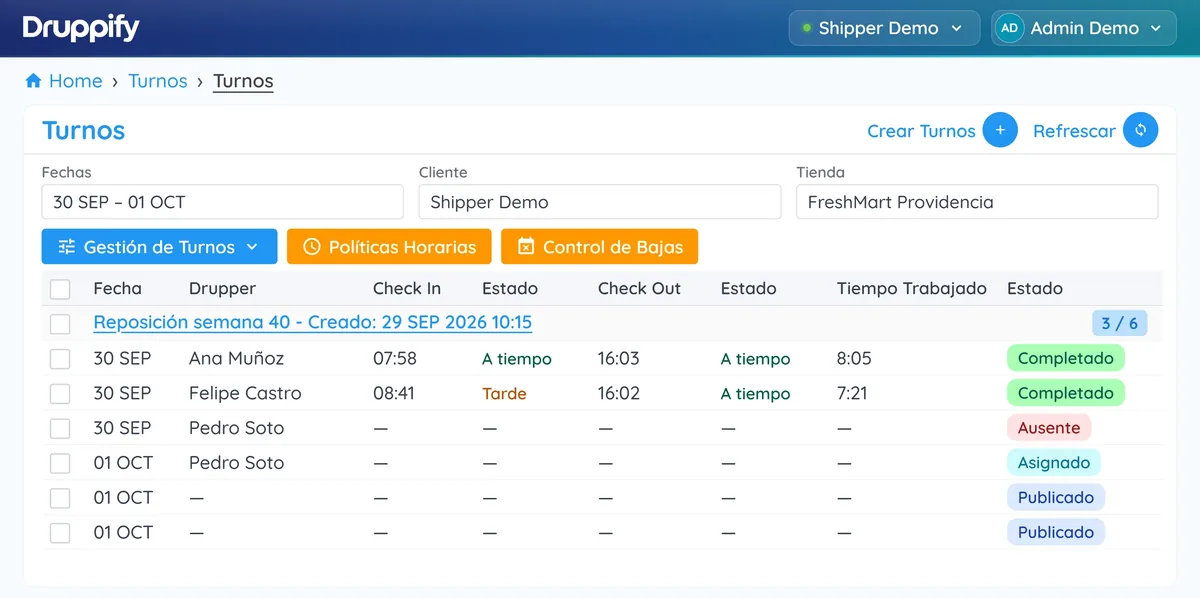The width and height of the screenshot is (1200, 598).
Task: Click the Completado badge for Felipe Castro
Action: coord(1066,393)
